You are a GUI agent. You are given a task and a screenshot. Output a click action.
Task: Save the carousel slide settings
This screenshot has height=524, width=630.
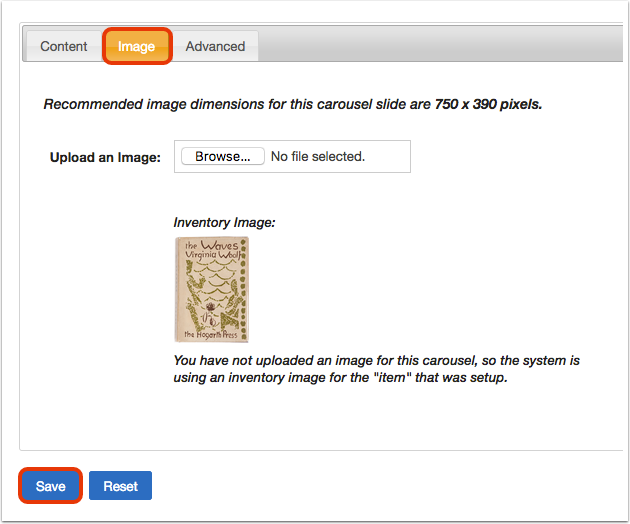coord(50,486)
